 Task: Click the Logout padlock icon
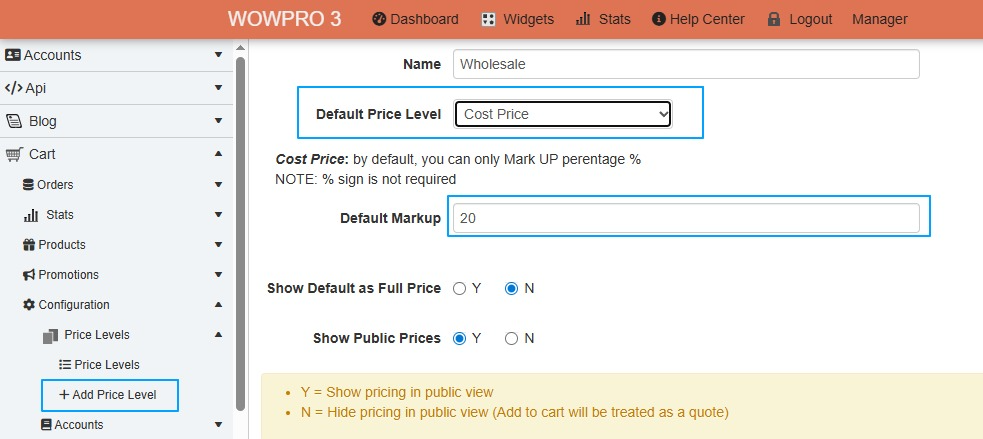[x=774, y=19]
